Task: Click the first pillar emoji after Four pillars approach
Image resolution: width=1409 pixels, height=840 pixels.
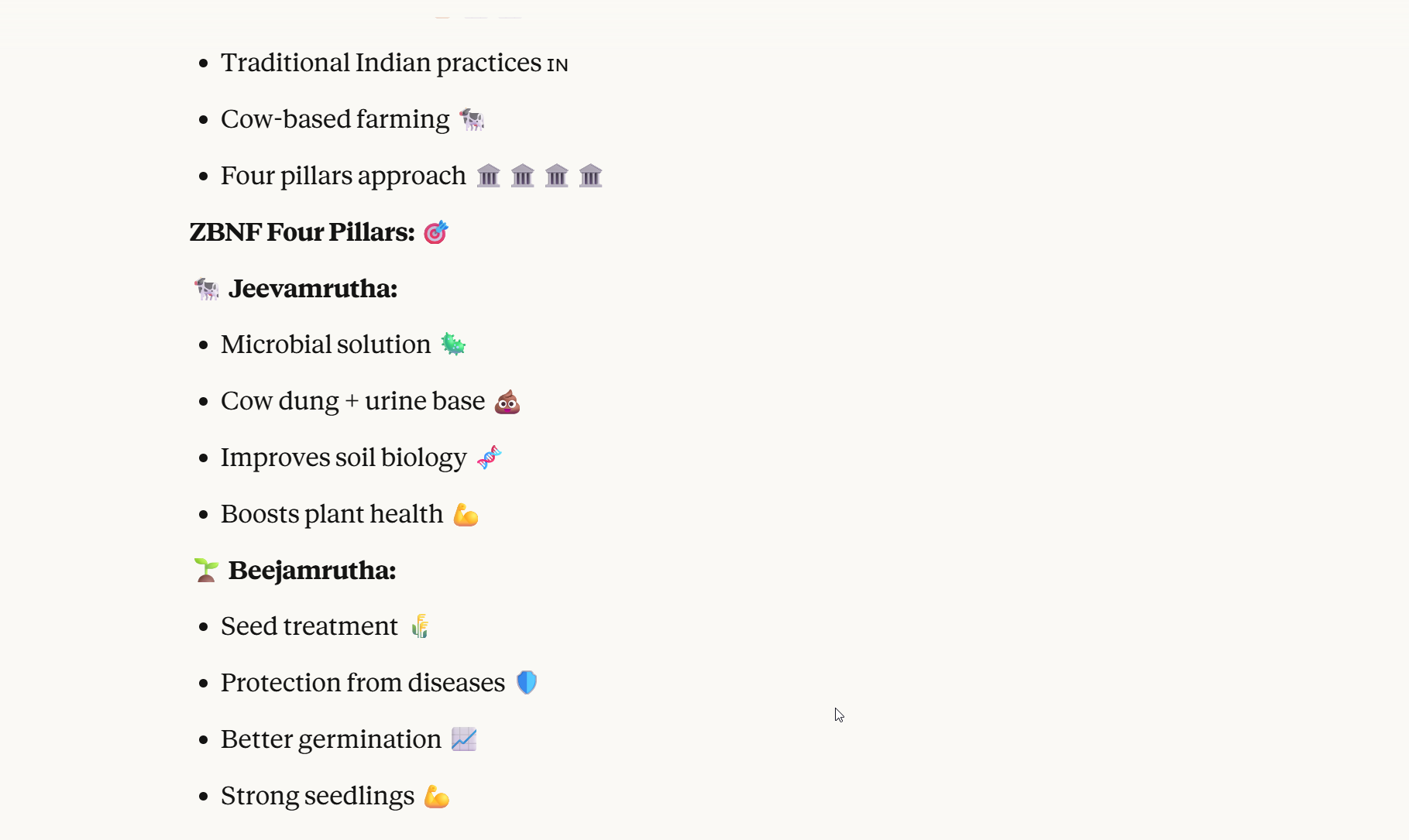Action: pyautogui.click(x=489, y=177)
